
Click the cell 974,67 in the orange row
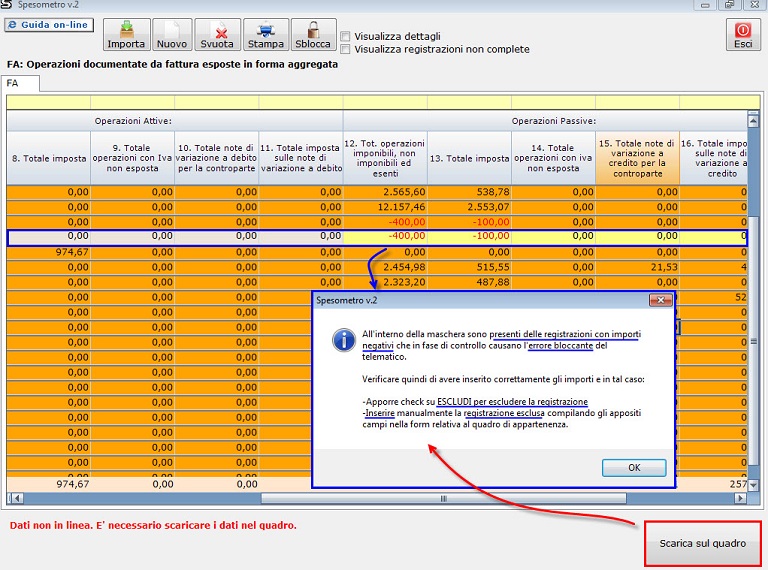49,252
